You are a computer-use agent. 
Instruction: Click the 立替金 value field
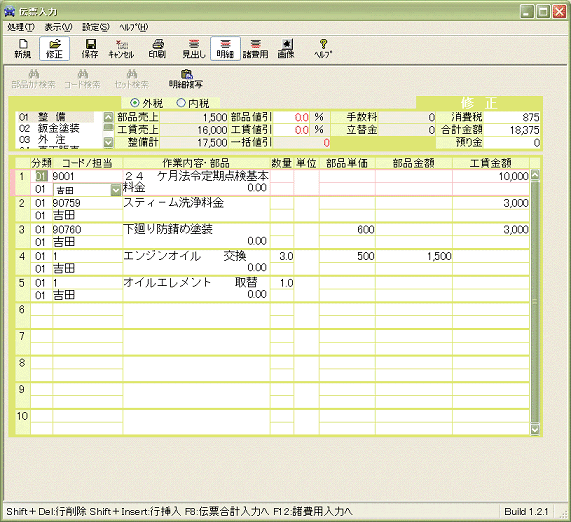coord(407,130)
